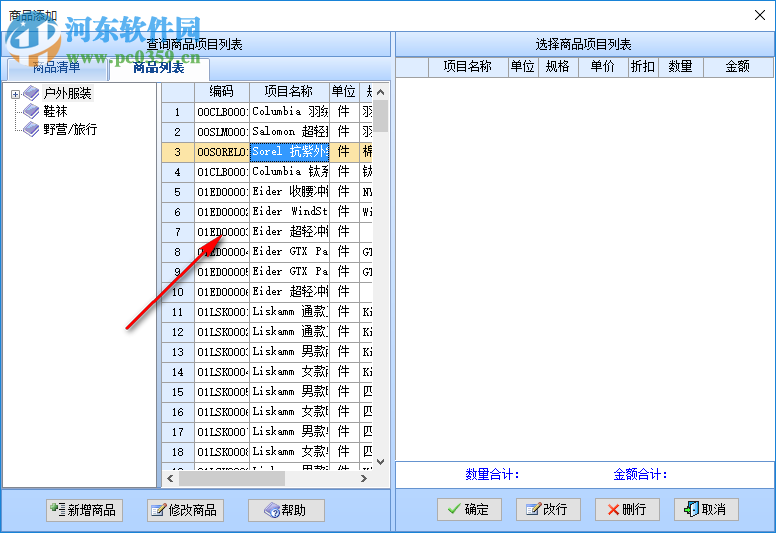Viewport: 776px width, 533px height.
Task: Click the 新增商品 button
Action: tap(85, 510)
